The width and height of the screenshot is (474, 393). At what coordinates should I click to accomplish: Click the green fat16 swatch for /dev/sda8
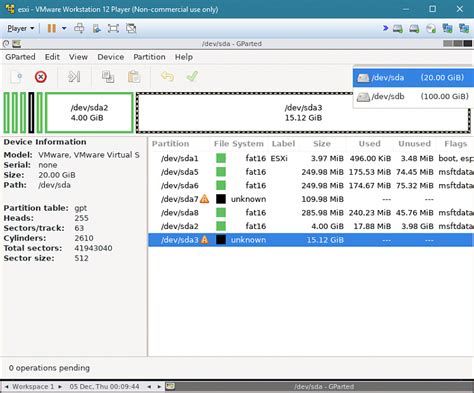pos(221,213)
